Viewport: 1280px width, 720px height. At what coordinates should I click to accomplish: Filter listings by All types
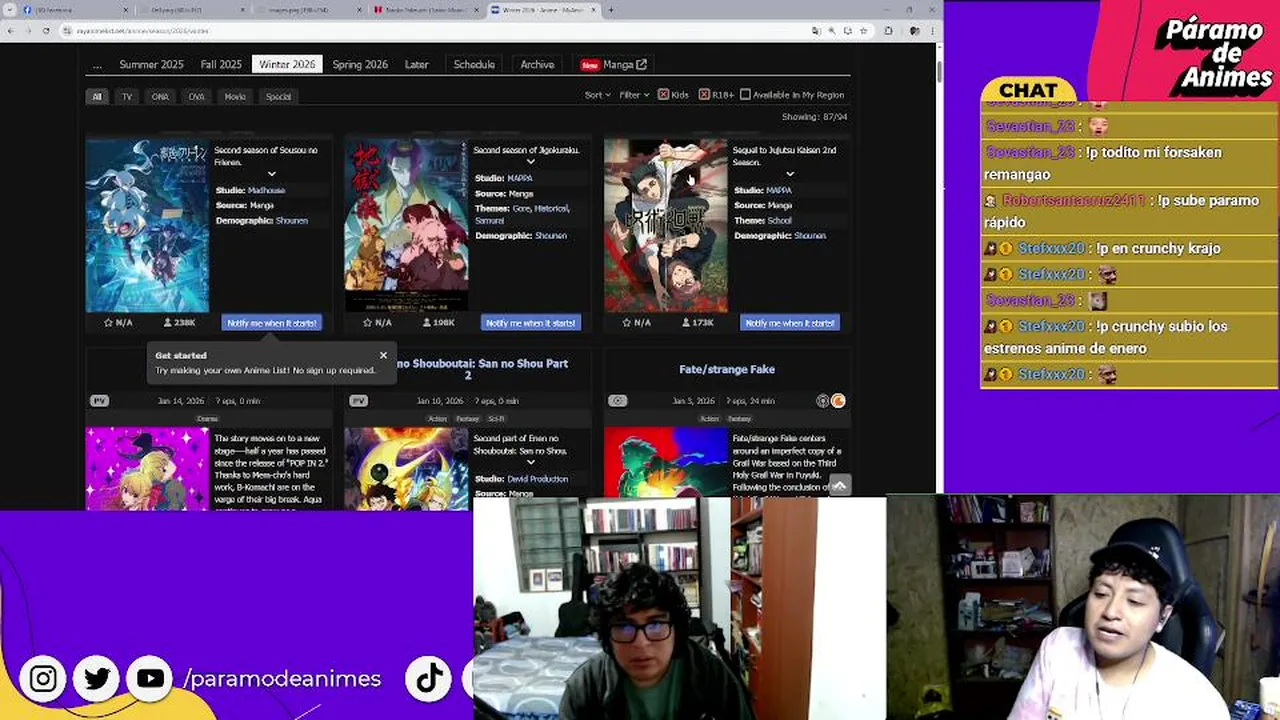97,97
